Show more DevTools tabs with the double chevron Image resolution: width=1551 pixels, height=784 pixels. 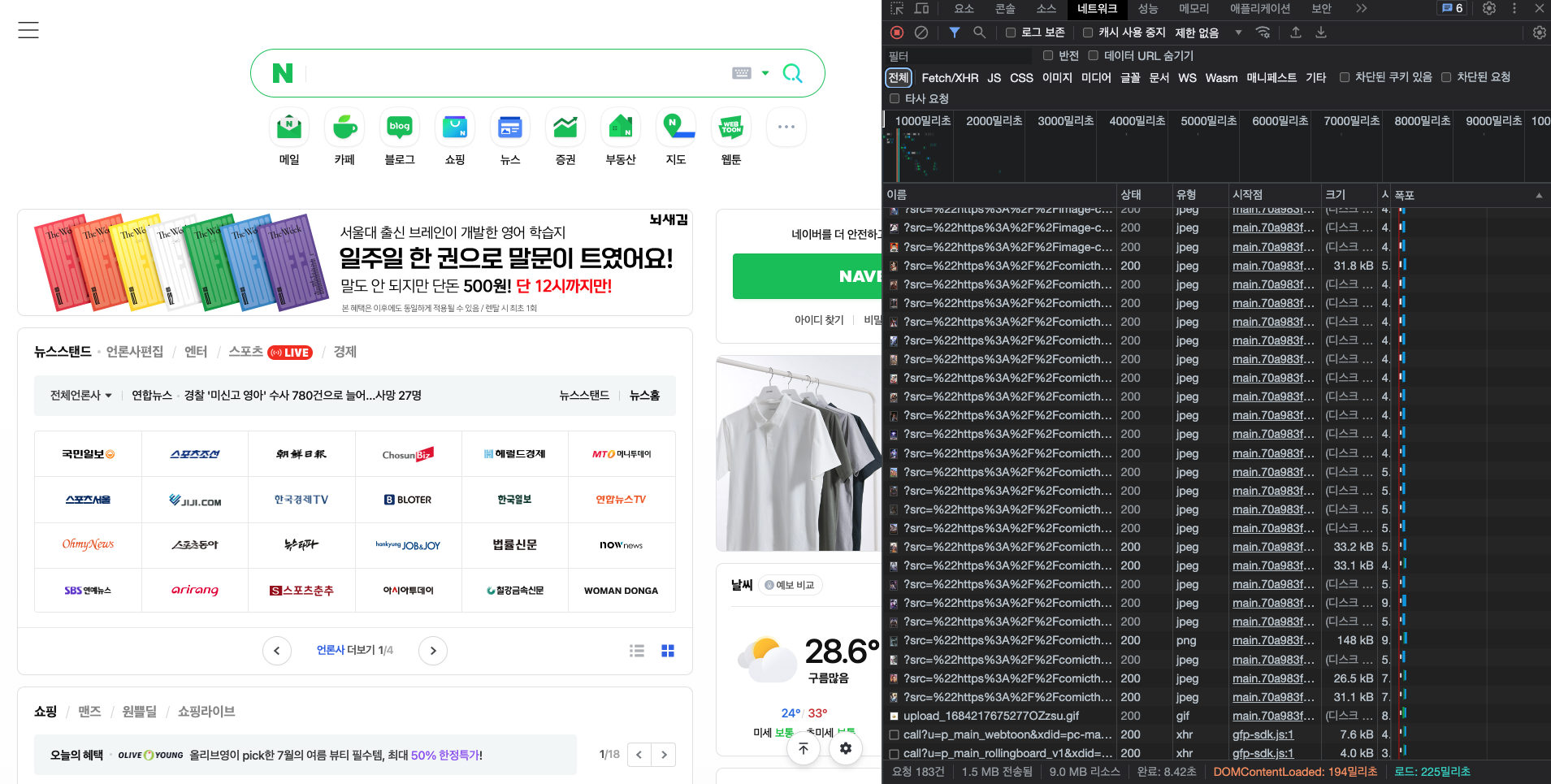point(1362,8)
